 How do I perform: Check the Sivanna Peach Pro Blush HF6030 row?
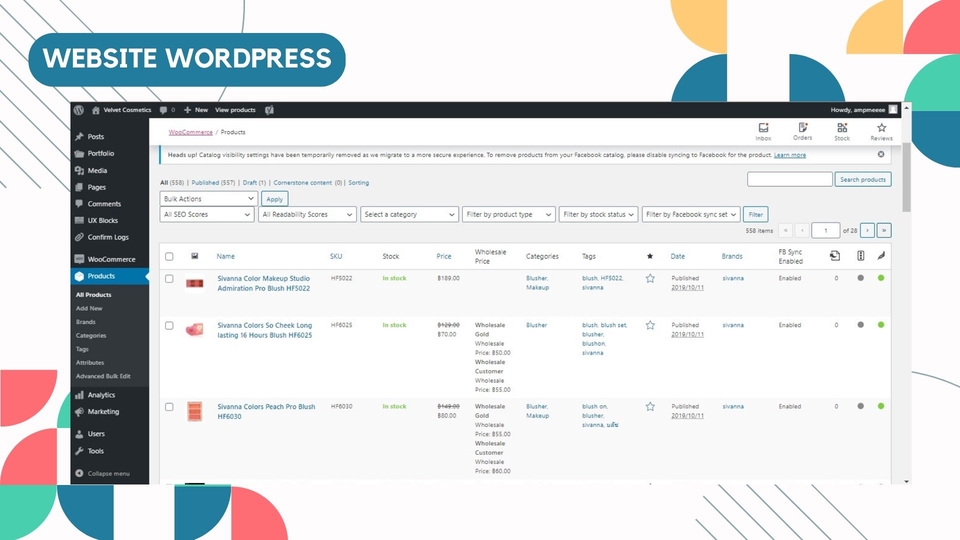(170, 407)
